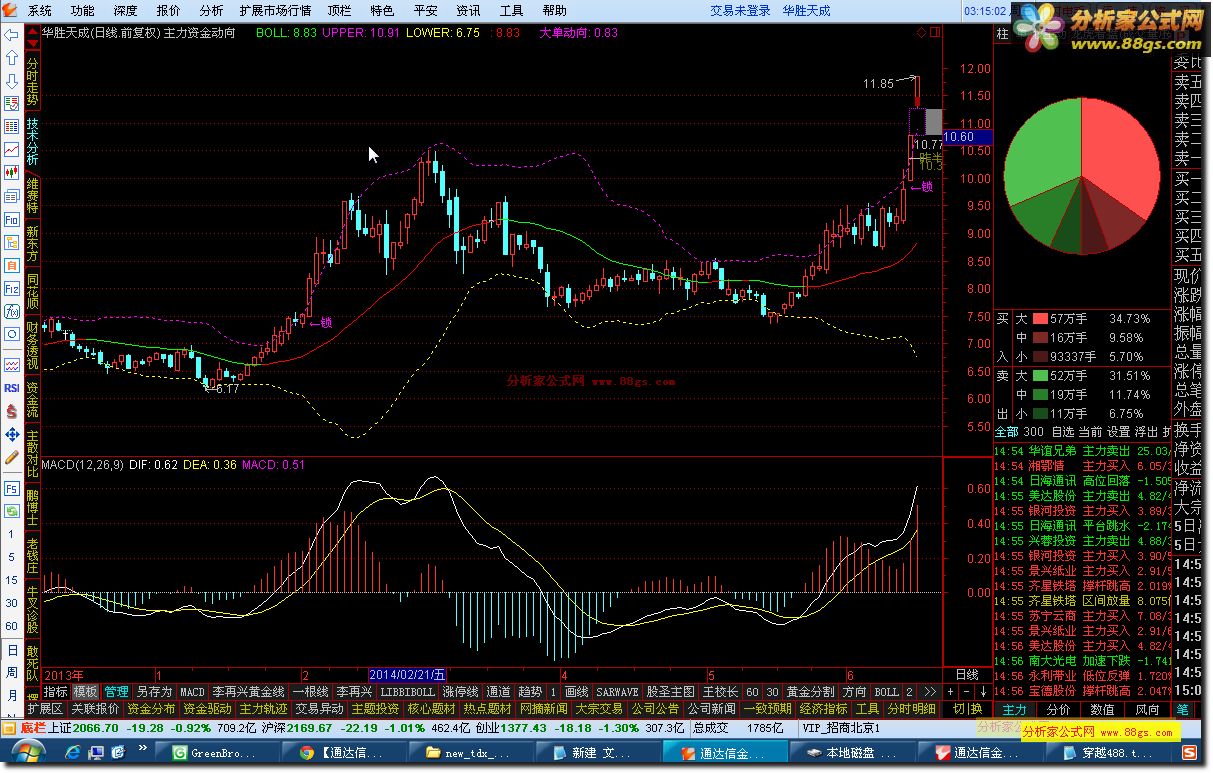Toggle the 模板 template button
The image size is (1213, 773).
85,691
